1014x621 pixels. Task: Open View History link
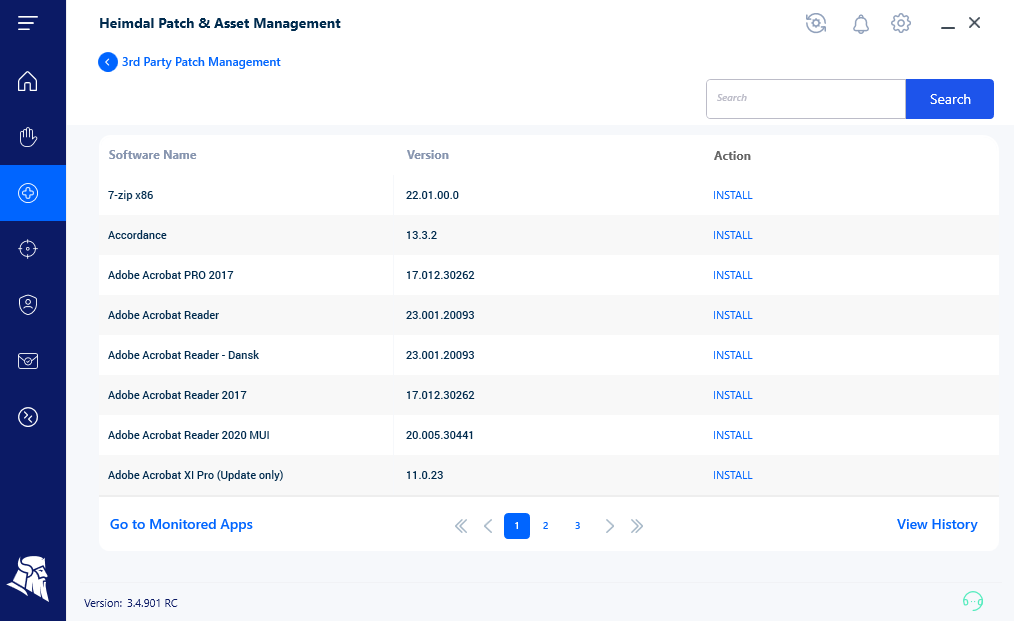tap(937, 525)
